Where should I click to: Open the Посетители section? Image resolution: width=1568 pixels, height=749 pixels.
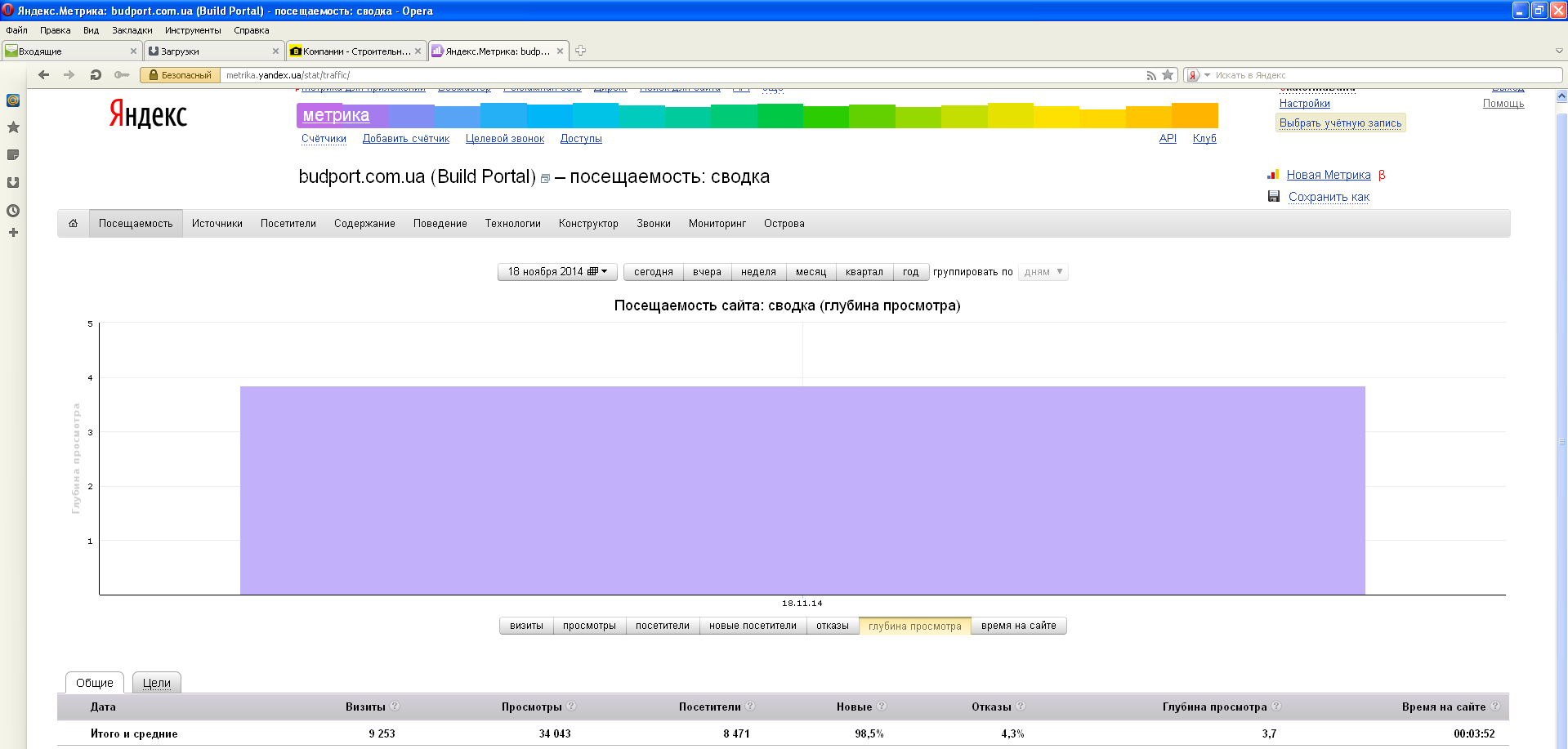pos(288,223)
